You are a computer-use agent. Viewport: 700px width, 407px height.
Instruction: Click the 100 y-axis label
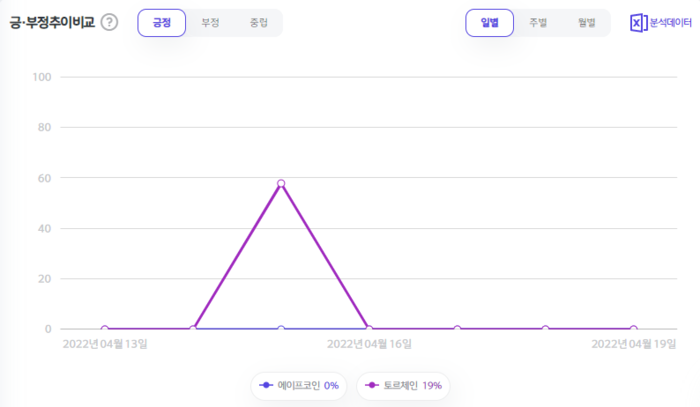coord(43,77)
